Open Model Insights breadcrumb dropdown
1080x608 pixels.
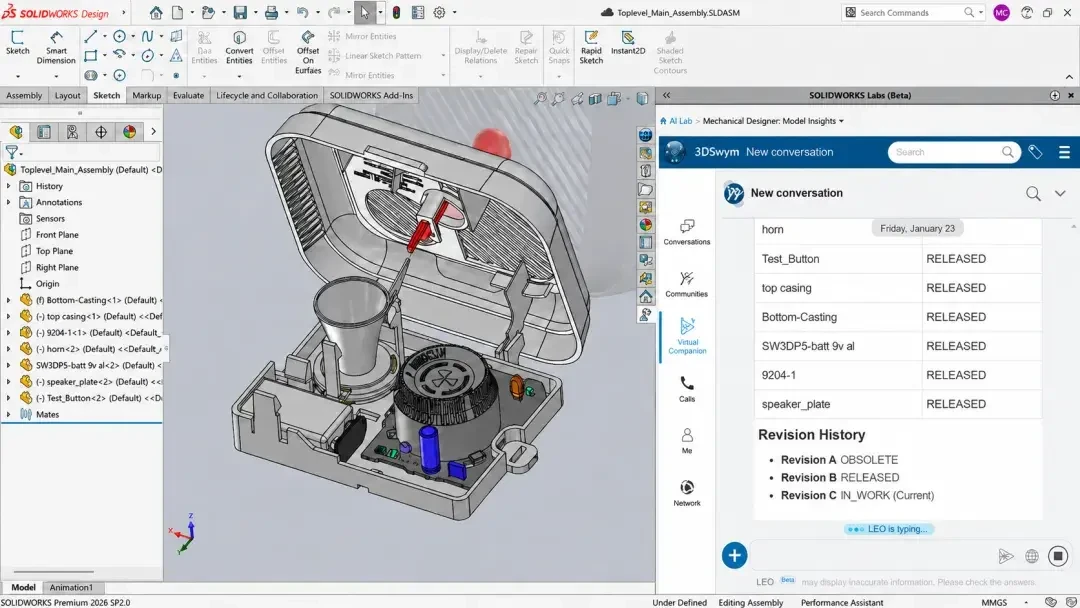pos(841,121)
